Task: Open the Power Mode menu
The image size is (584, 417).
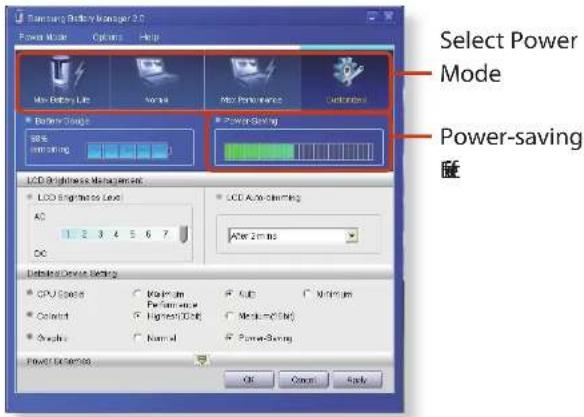Action: (x=43, y=37)
